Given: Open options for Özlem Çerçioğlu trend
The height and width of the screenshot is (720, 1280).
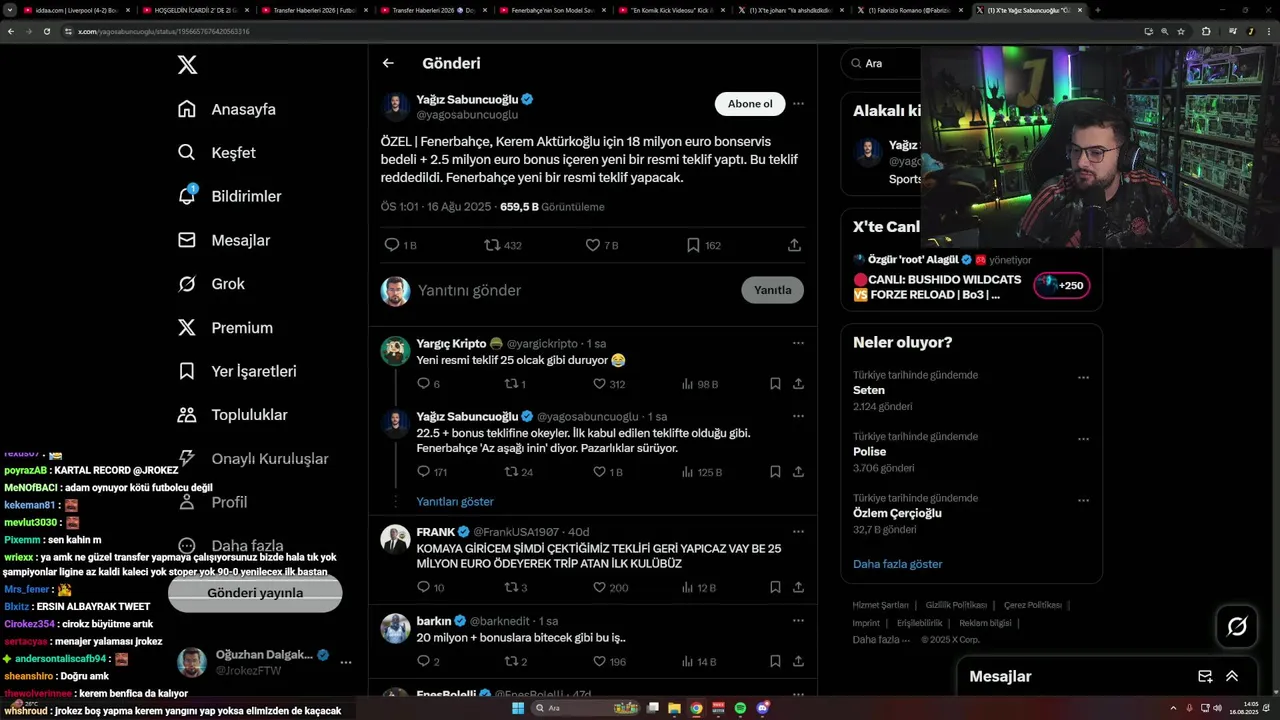Looking at the screenshot, I should [x=1083, y=501].
